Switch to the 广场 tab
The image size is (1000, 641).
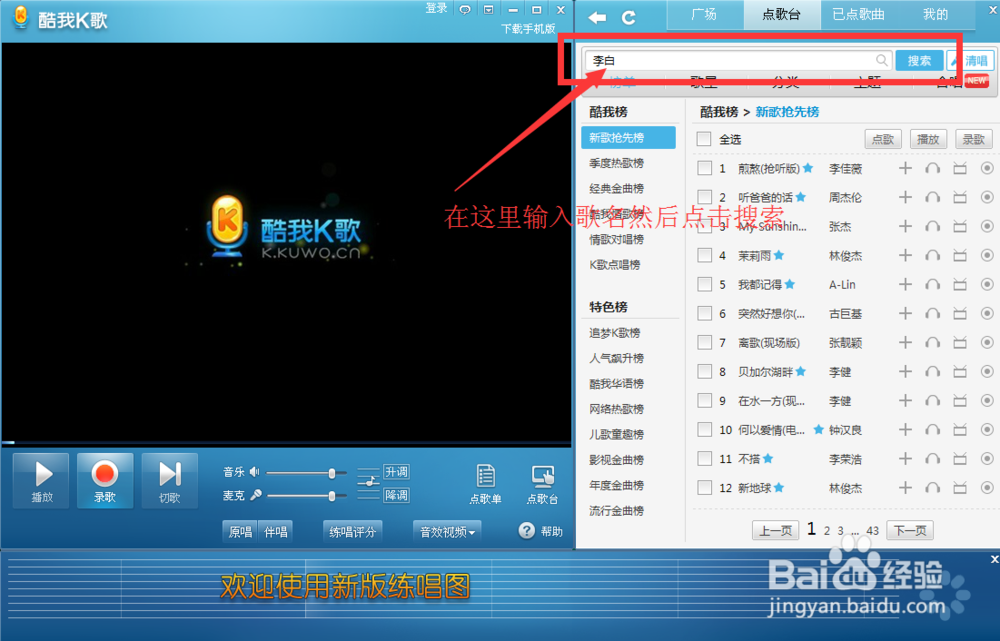704,15
